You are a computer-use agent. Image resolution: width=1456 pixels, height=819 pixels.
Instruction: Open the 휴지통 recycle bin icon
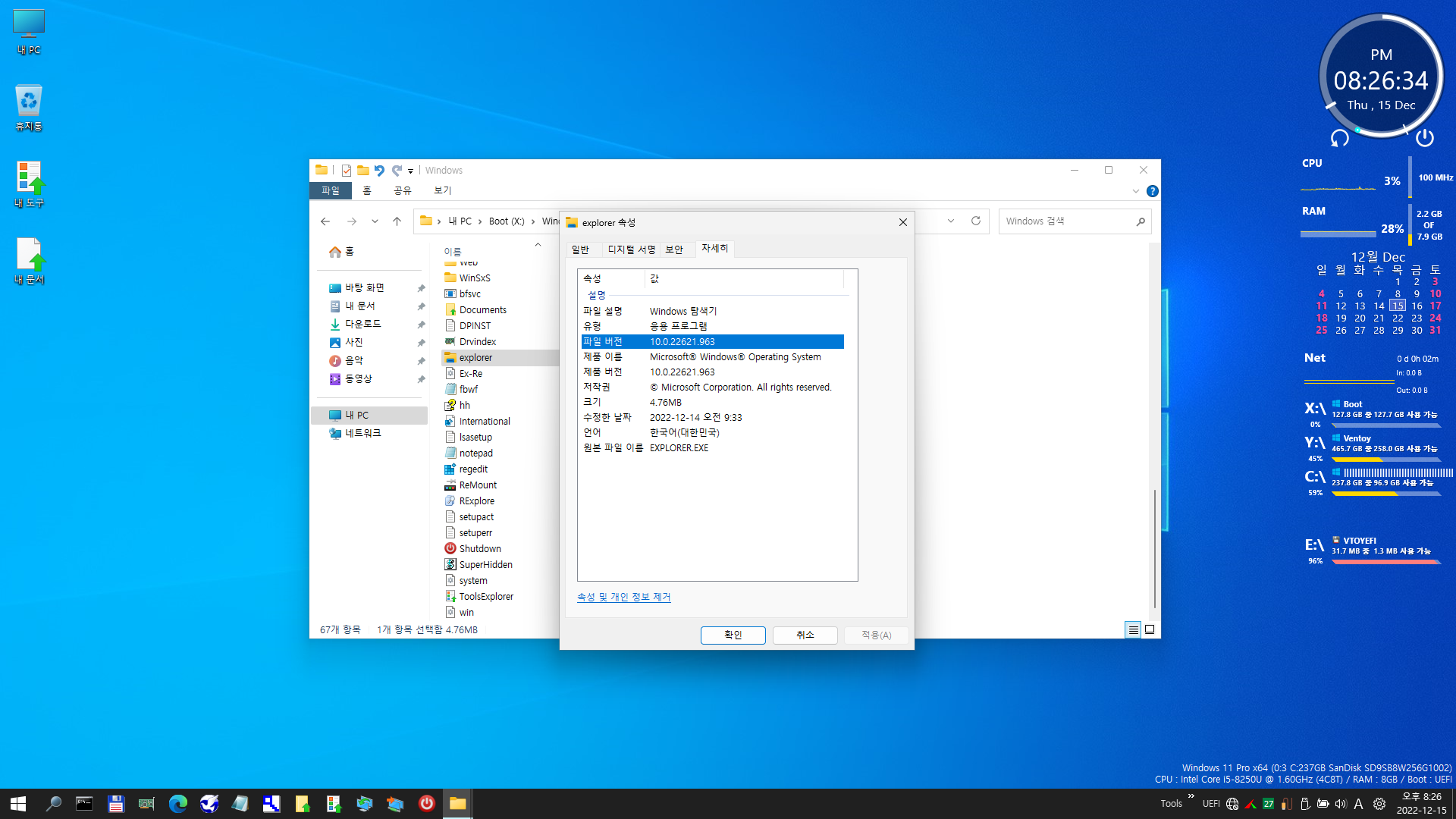tap(29, 108)
